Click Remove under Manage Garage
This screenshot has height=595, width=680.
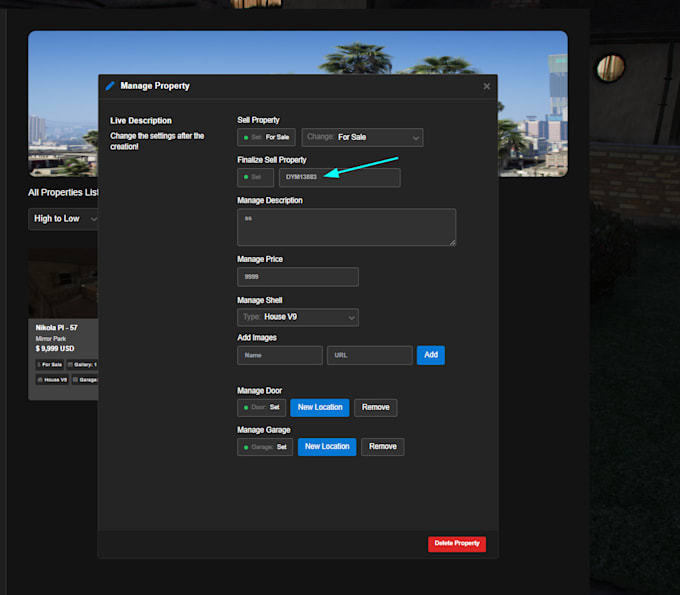382,447
